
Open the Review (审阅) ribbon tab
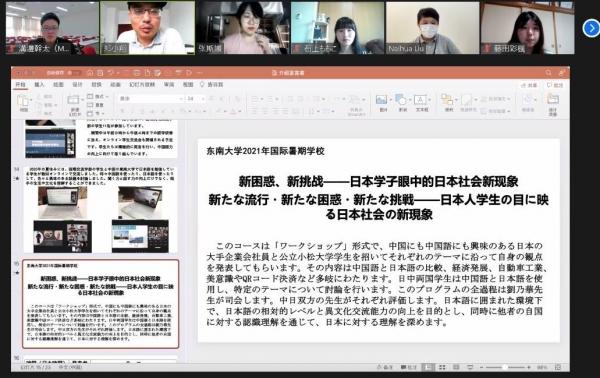point(169,85)
